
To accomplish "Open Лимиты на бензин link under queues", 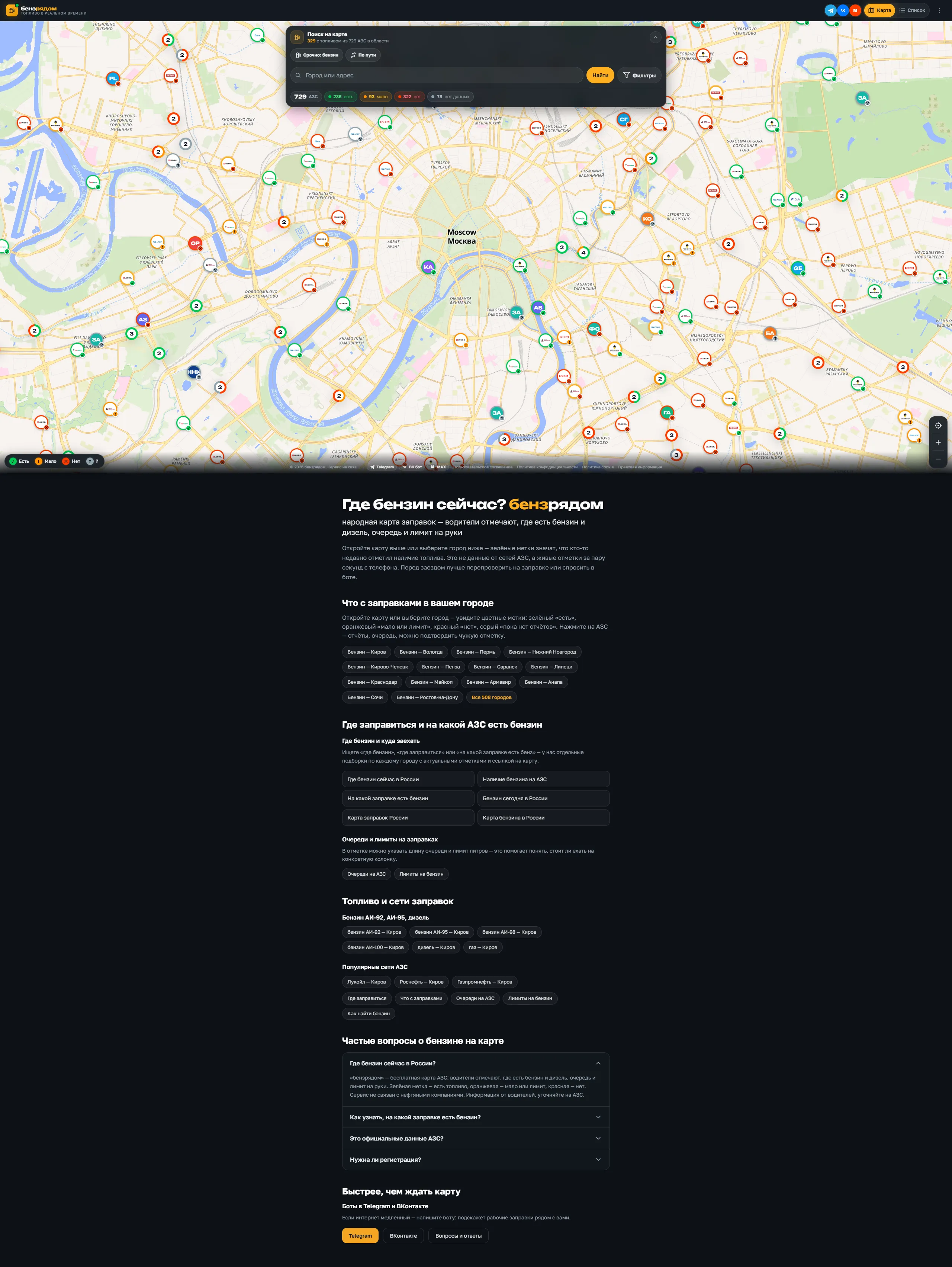I will pyautogui.click(x=421, y=873).
